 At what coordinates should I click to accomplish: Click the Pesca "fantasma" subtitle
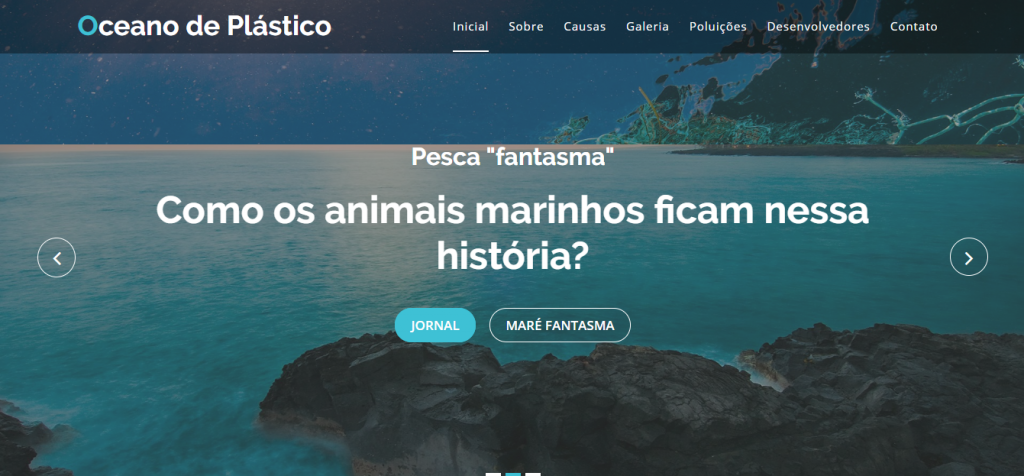point(513,157)
